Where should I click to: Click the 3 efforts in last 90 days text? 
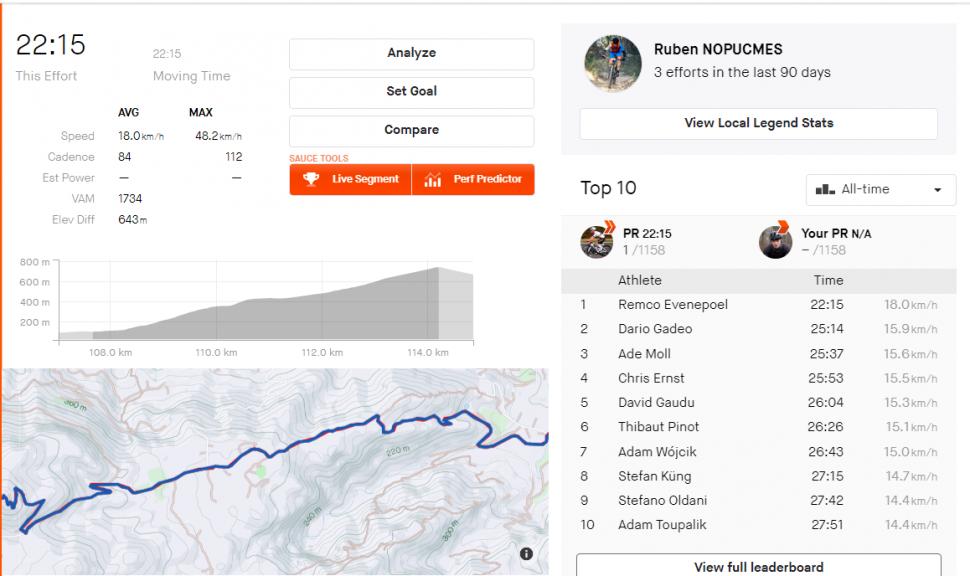tap(742, 72)
